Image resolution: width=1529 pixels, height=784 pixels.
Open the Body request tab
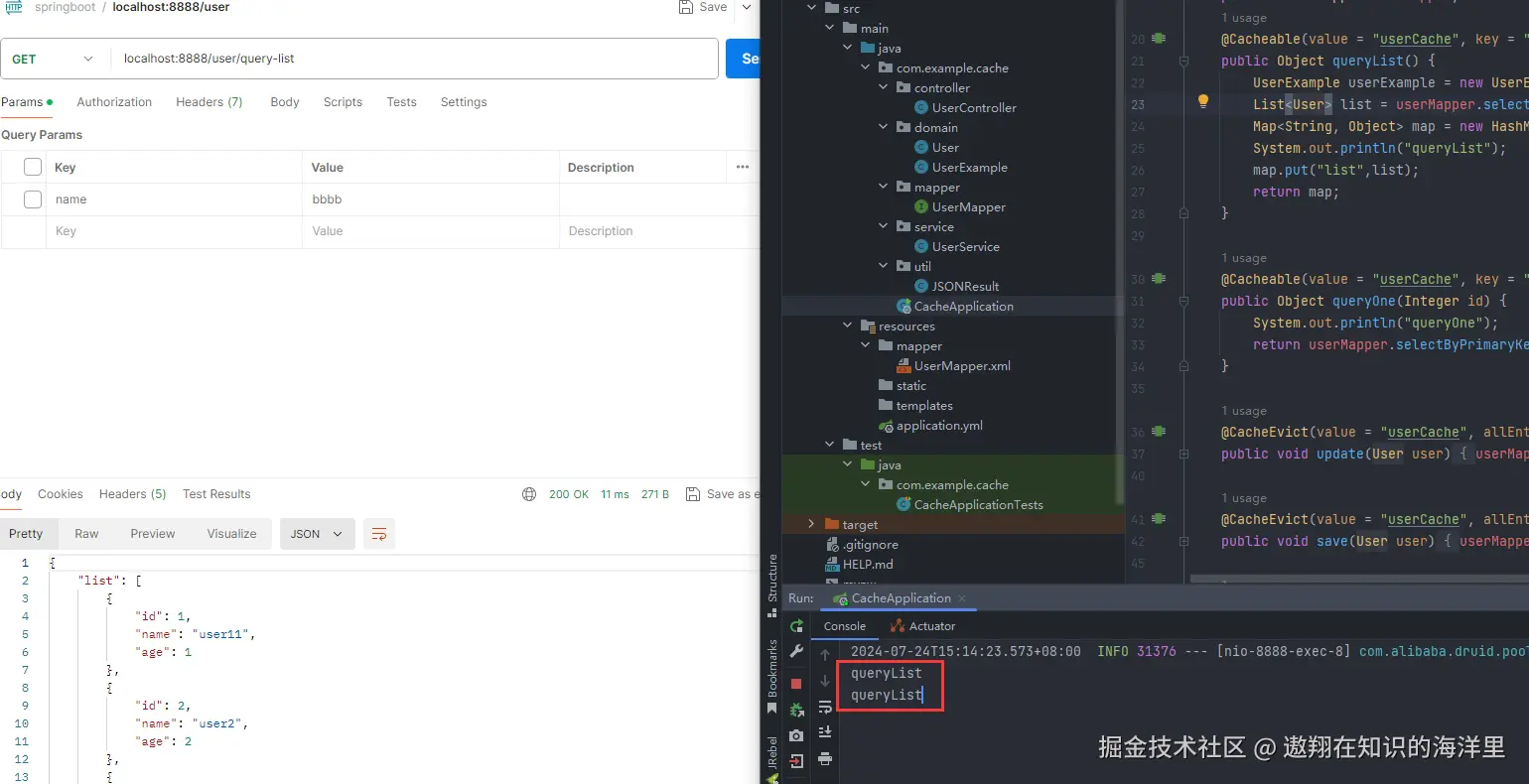[285, 102]
